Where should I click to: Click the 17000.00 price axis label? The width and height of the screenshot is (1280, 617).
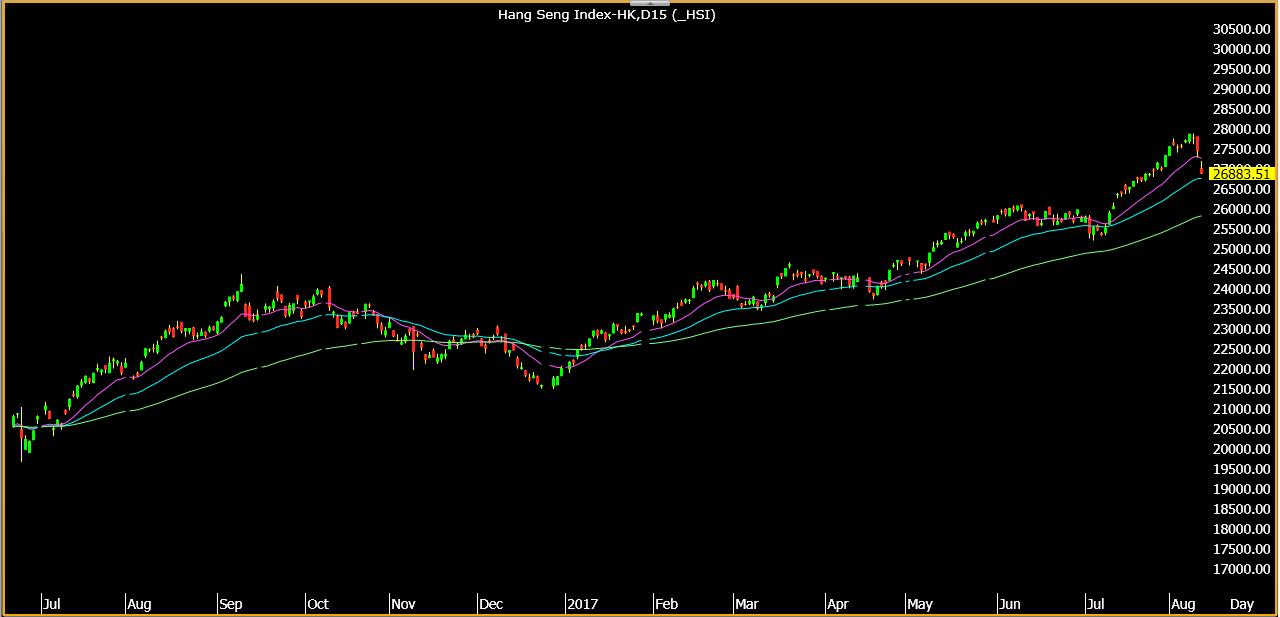[x=1240, y=569]
